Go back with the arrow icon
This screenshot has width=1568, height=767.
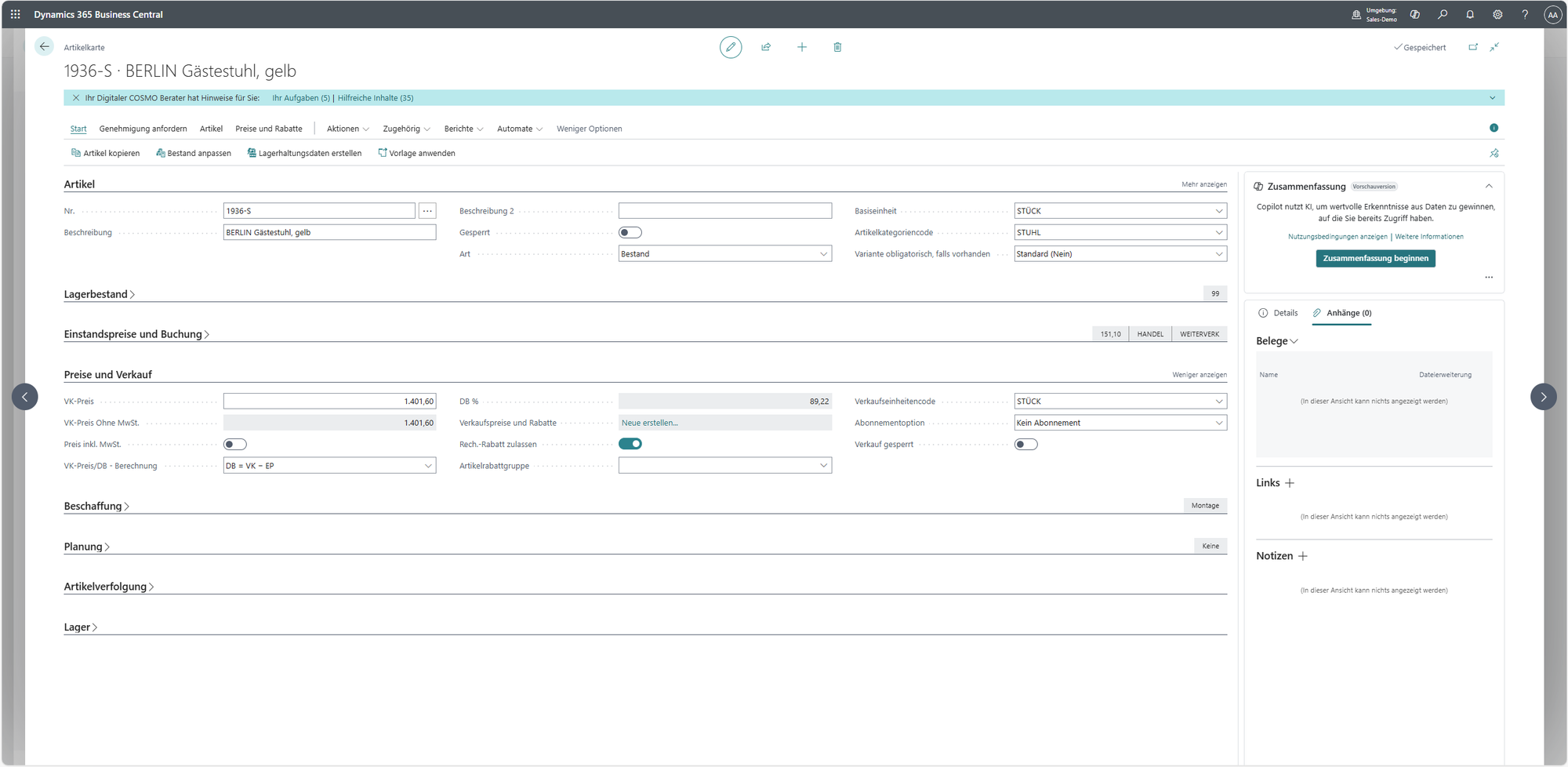[x=44, y=47]
